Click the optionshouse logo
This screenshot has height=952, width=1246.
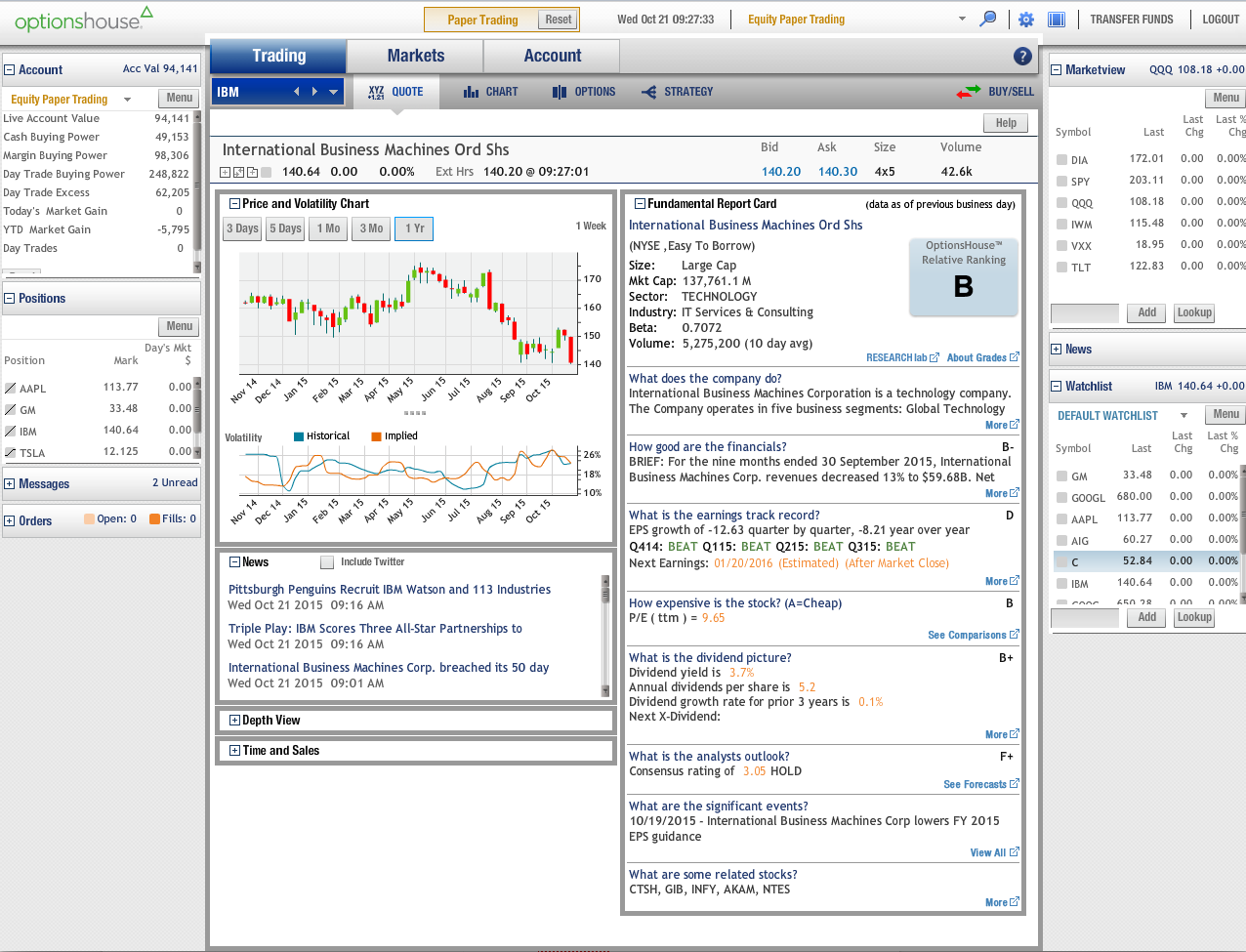pos(84,19)
